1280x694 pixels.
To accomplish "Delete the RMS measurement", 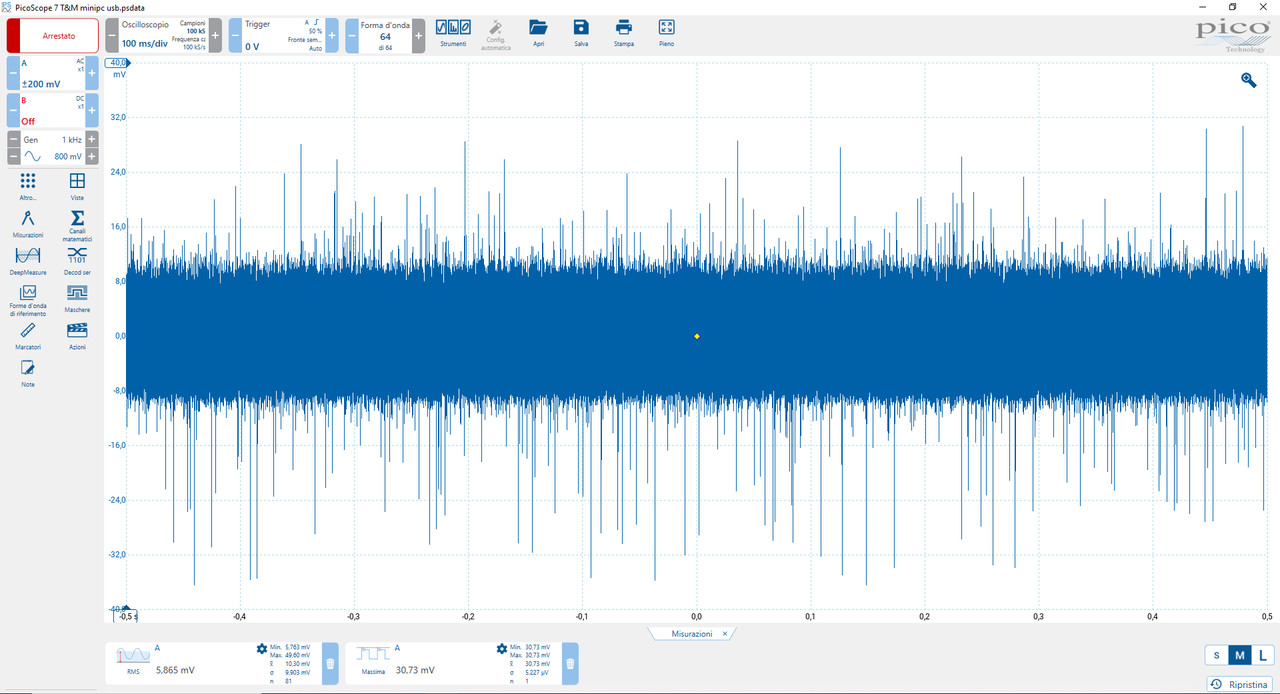I will point(330,663).
